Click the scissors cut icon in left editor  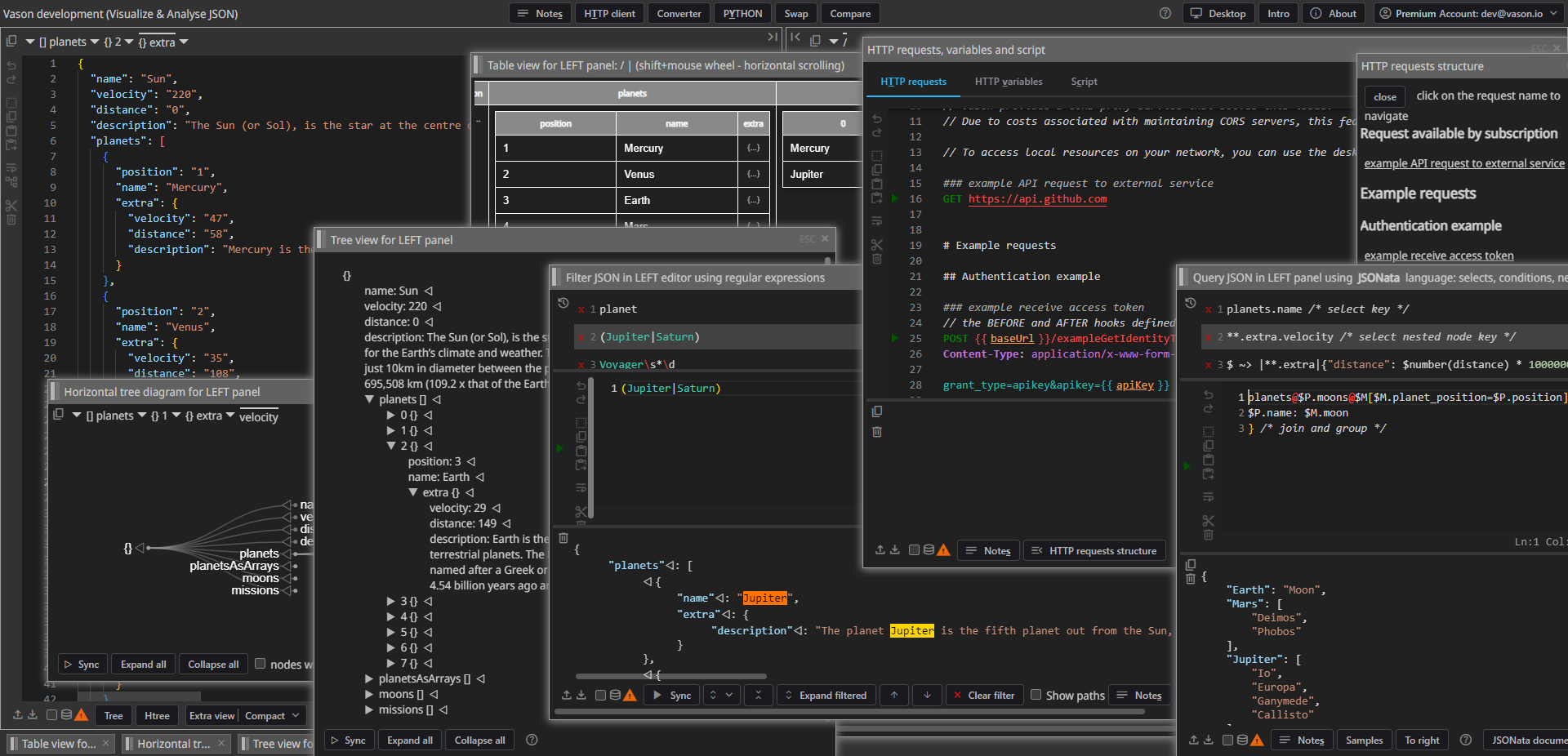(x=11, y=205)
